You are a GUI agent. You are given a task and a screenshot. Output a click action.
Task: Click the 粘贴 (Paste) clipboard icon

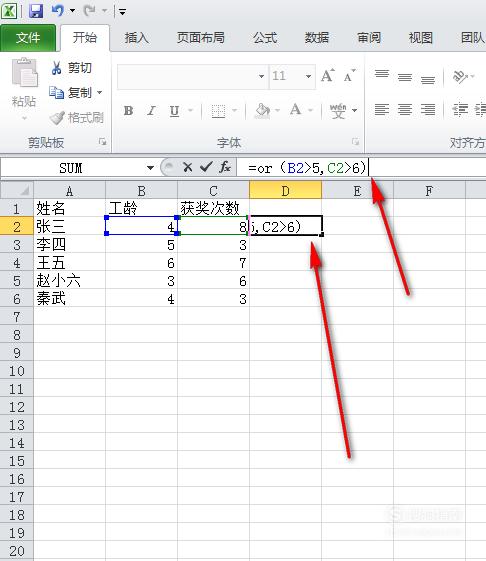24,73
